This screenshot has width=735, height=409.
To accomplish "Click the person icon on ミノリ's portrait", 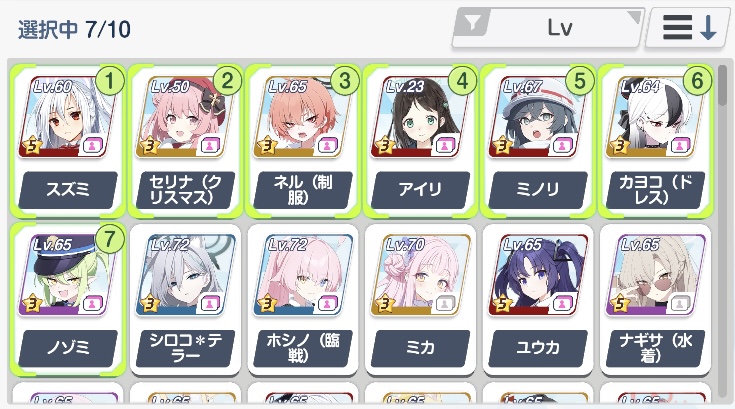I will (x=562, y=146).
